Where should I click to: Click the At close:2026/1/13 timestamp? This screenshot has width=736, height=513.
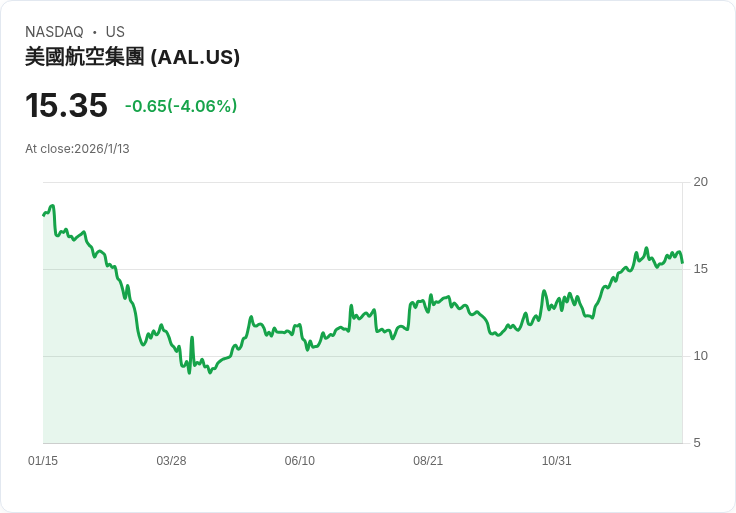pos(77,149)
